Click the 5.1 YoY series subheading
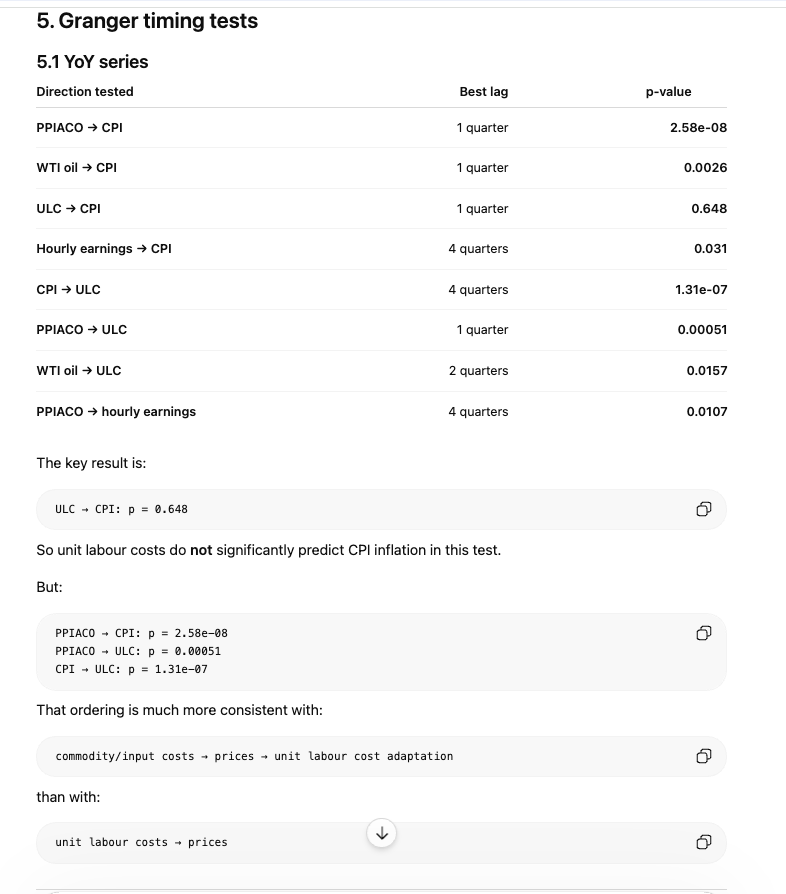 click(92, 62)
